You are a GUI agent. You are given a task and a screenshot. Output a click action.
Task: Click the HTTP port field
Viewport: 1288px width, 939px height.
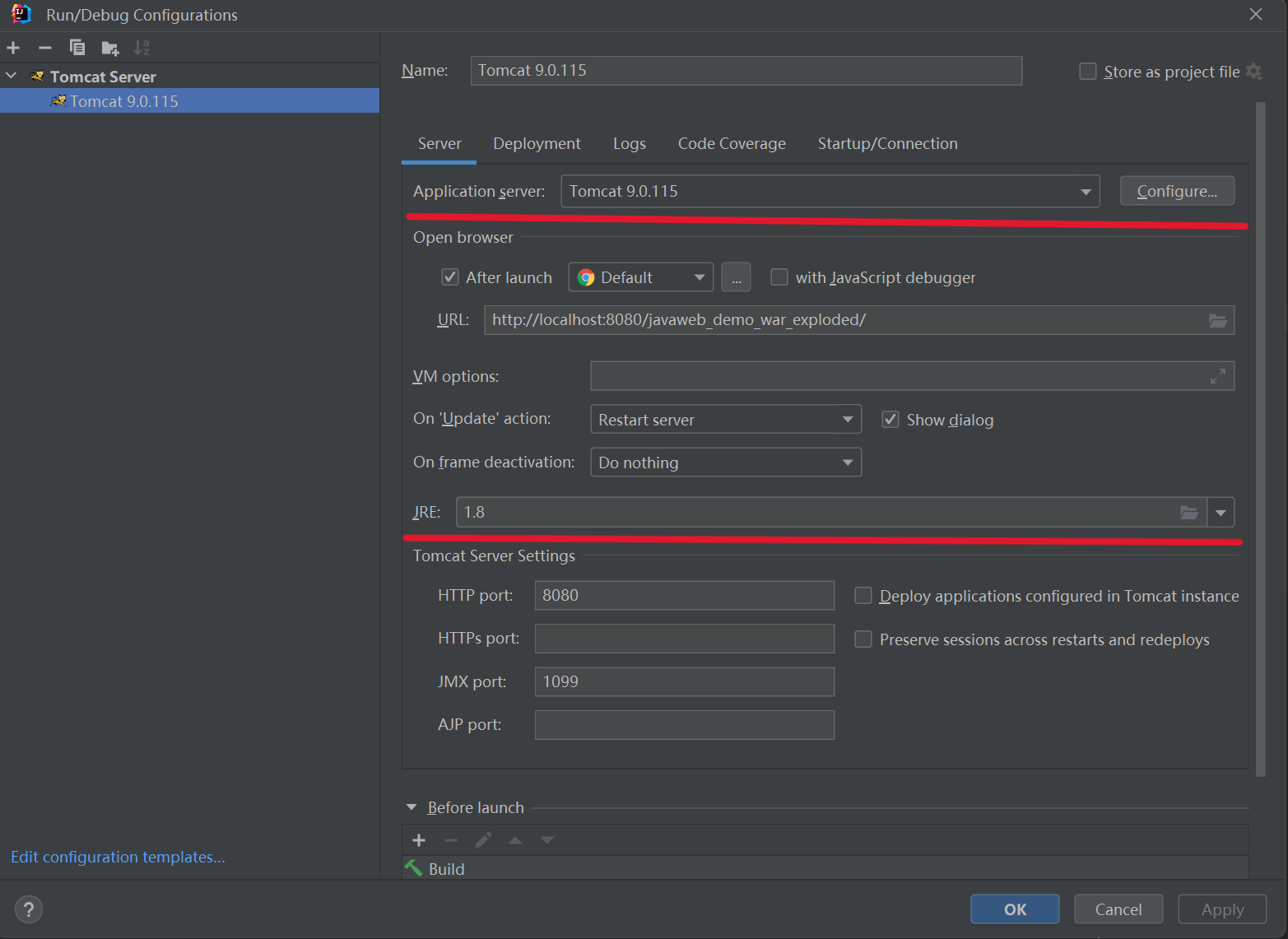[685, 595]
